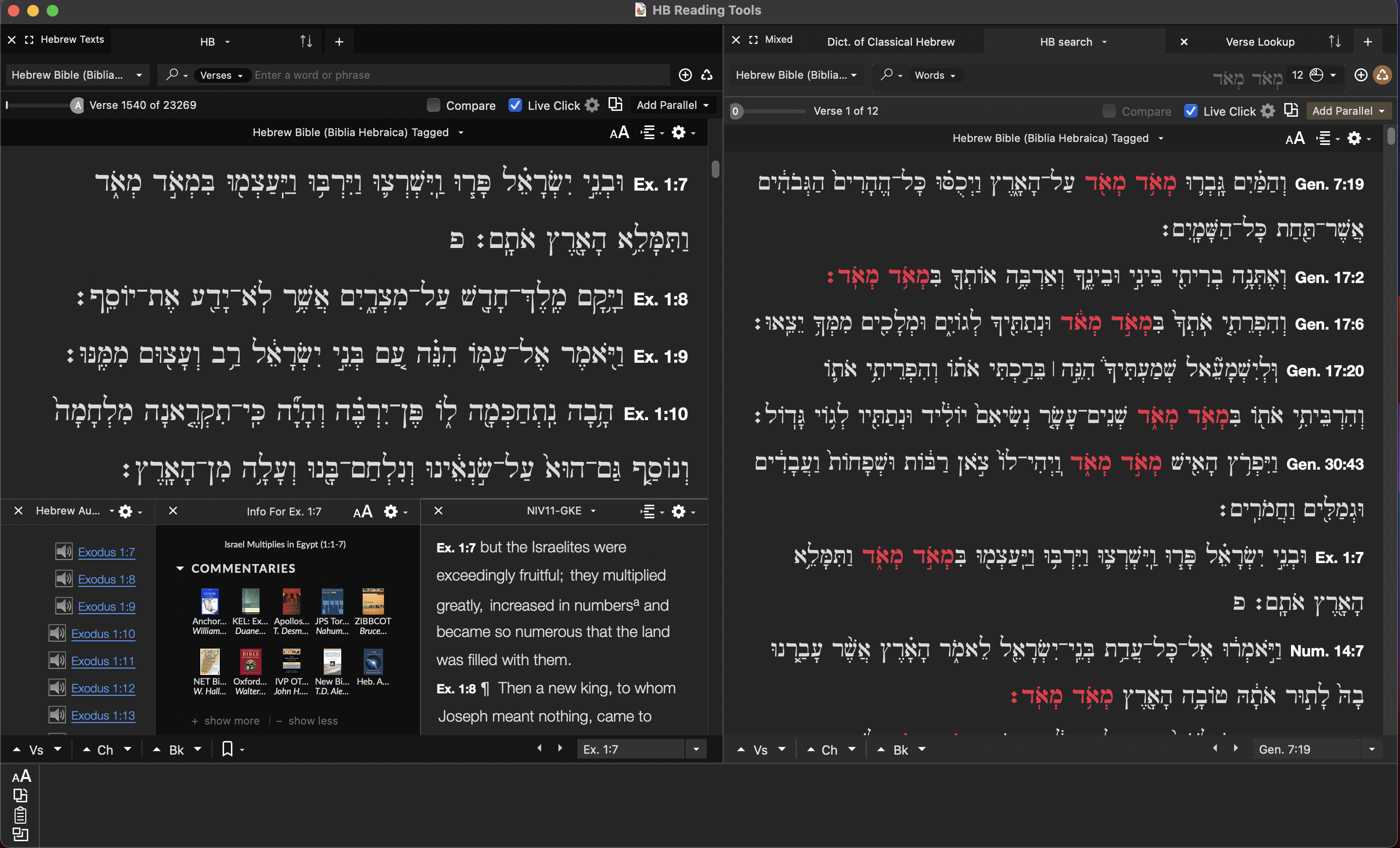Viewport: 1400px width, 848px height.
Task: Open Hebrew Audio pane settings gear
Action: 125,512
